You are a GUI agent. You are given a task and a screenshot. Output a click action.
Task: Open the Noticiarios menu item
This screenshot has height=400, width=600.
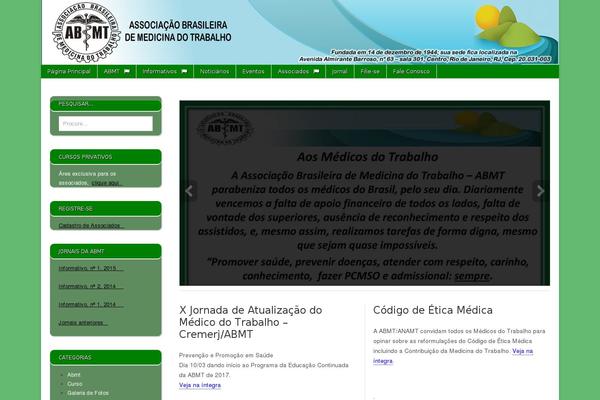point(214,72)
